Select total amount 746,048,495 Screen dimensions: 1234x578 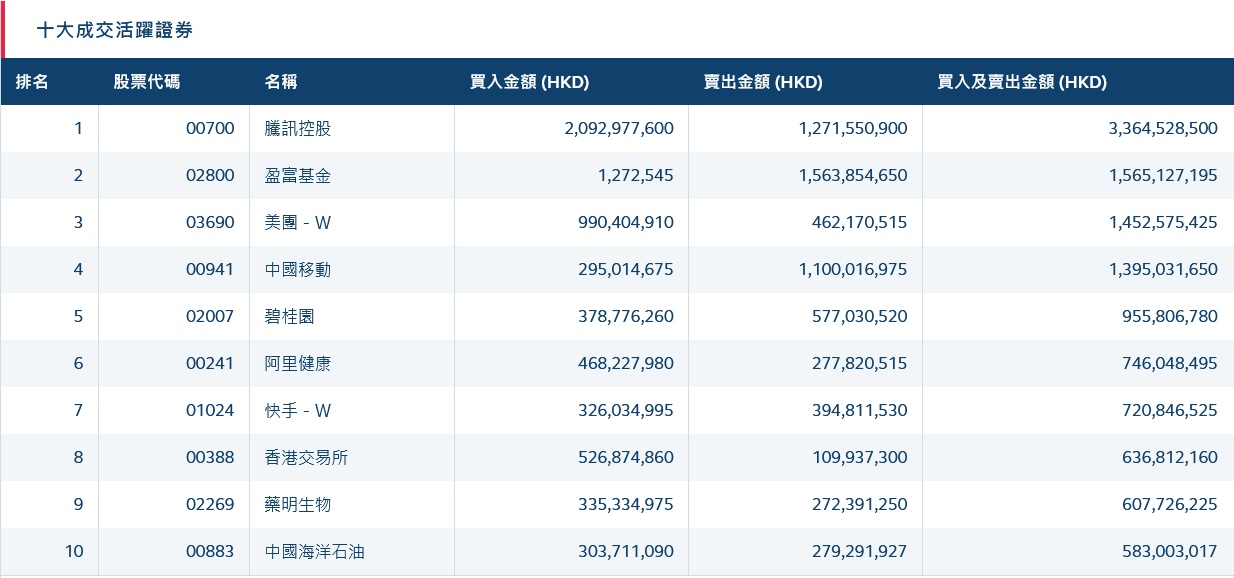(1170, 363)
